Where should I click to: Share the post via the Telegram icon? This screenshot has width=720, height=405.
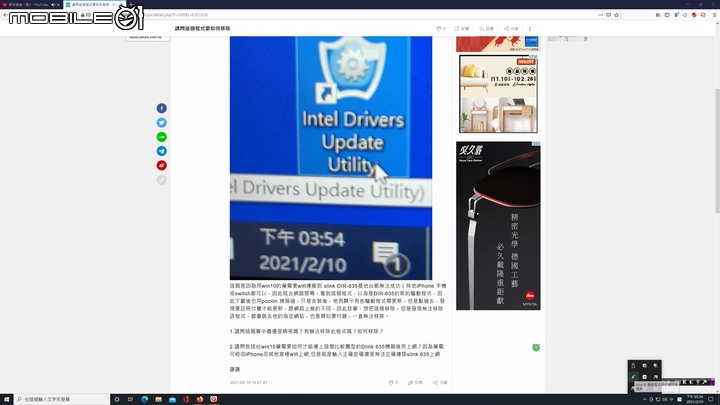(162, 151)
